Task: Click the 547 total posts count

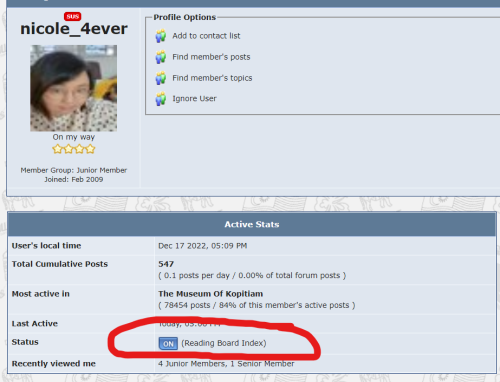Action: coord(166,264)
